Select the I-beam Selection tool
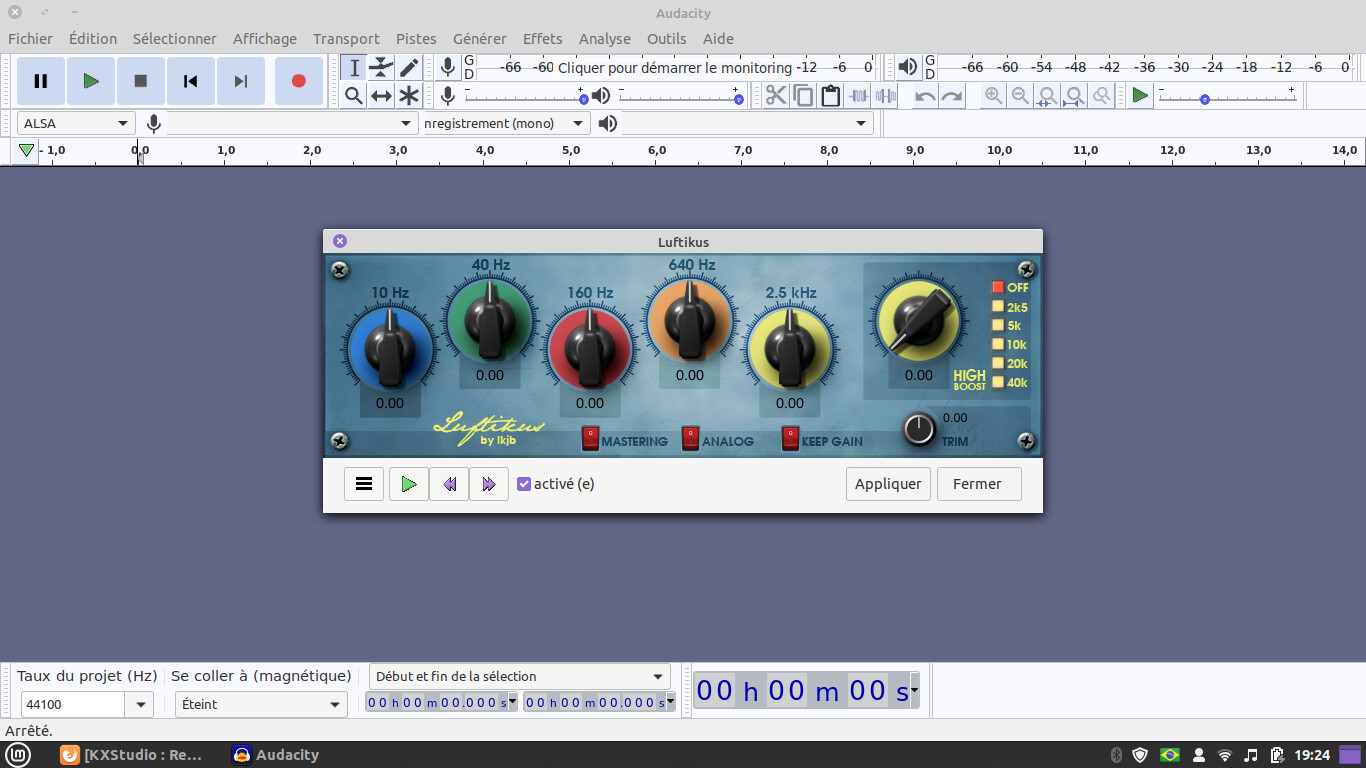Image resolution: width=1366 pixels, height=768 pixels. pos(354,67)
